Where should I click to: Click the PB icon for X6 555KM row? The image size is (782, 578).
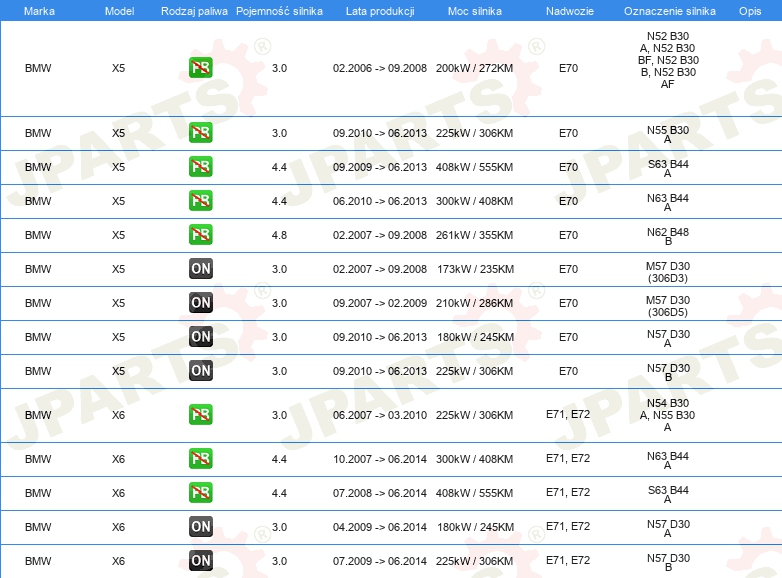tap(200, 493)
